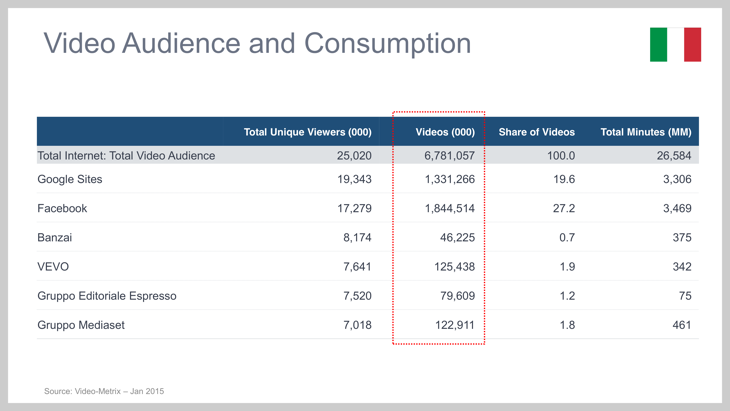Click the VEVO share value 1.9
This screenshot has height=411, width=730.
pos(568,267)
